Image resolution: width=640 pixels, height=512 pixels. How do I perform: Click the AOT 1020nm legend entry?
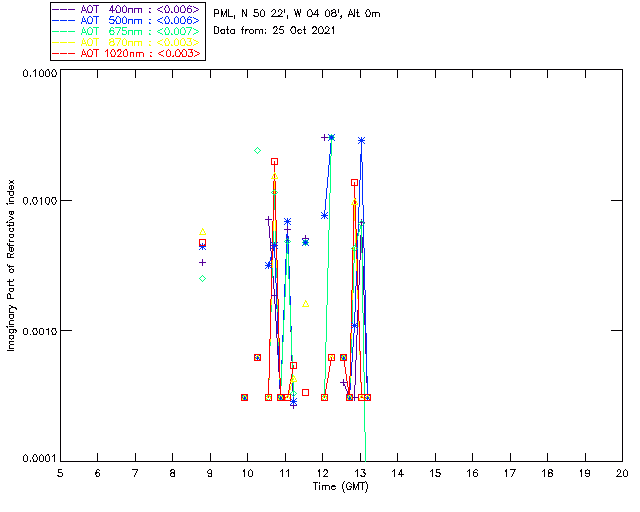126,53
